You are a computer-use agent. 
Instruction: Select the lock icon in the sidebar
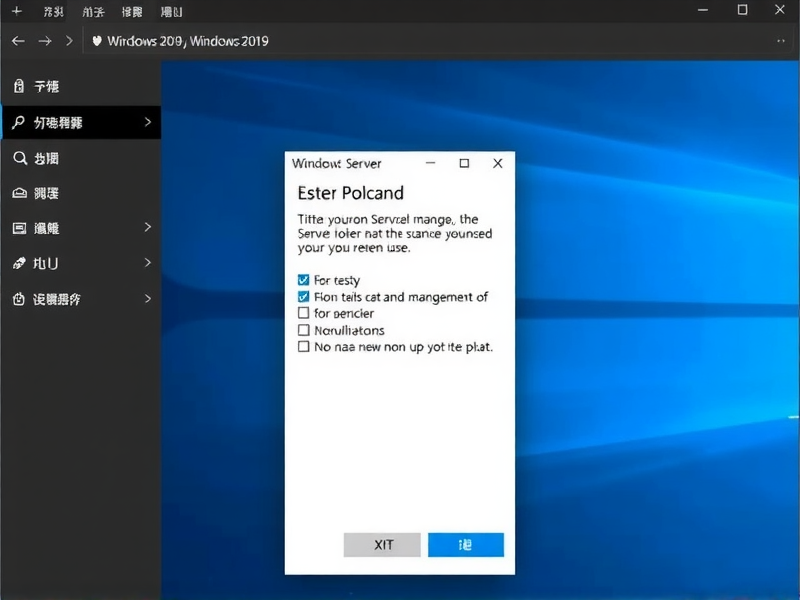click(x=21, y=86)
